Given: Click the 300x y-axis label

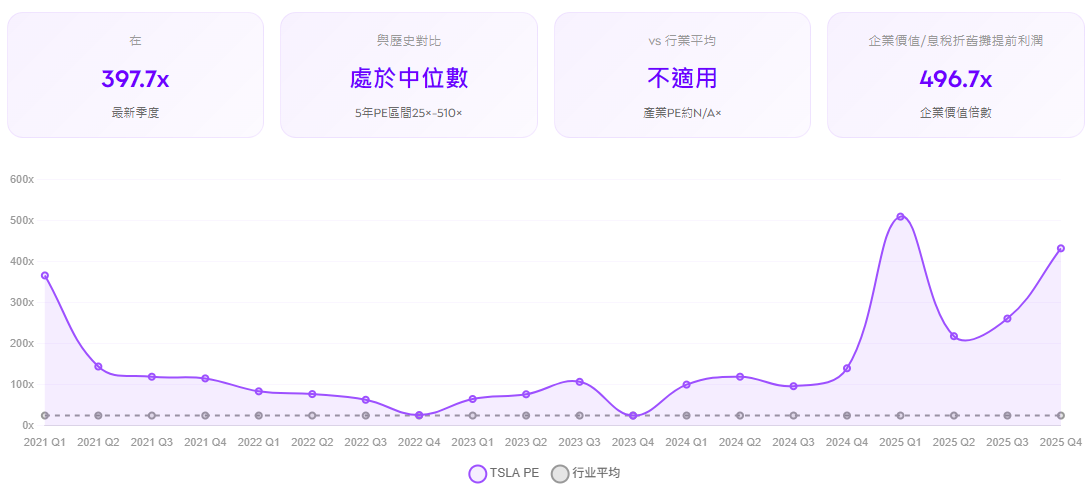Looking at the screenshot, I should click(x=22, y=302).
